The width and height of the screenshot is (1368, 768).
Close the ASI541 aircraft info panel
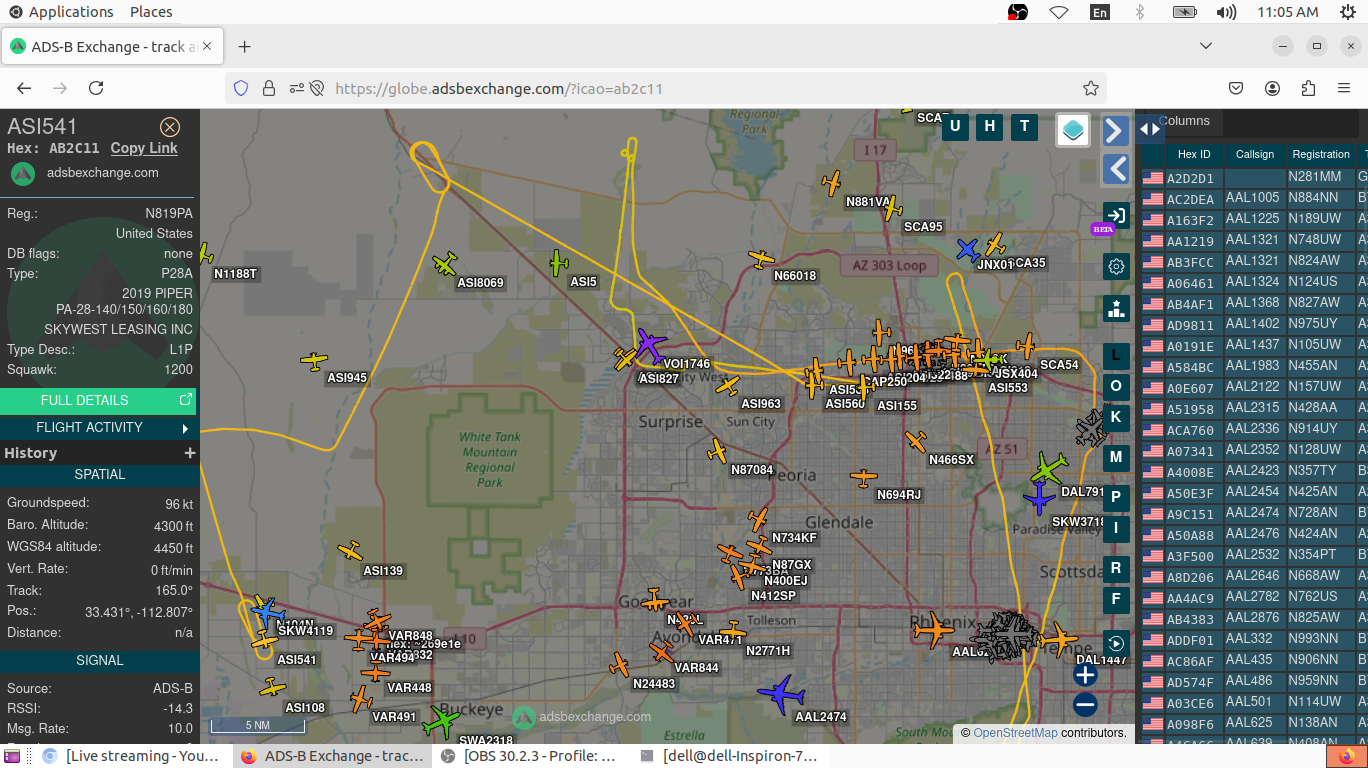click(170, 127)
